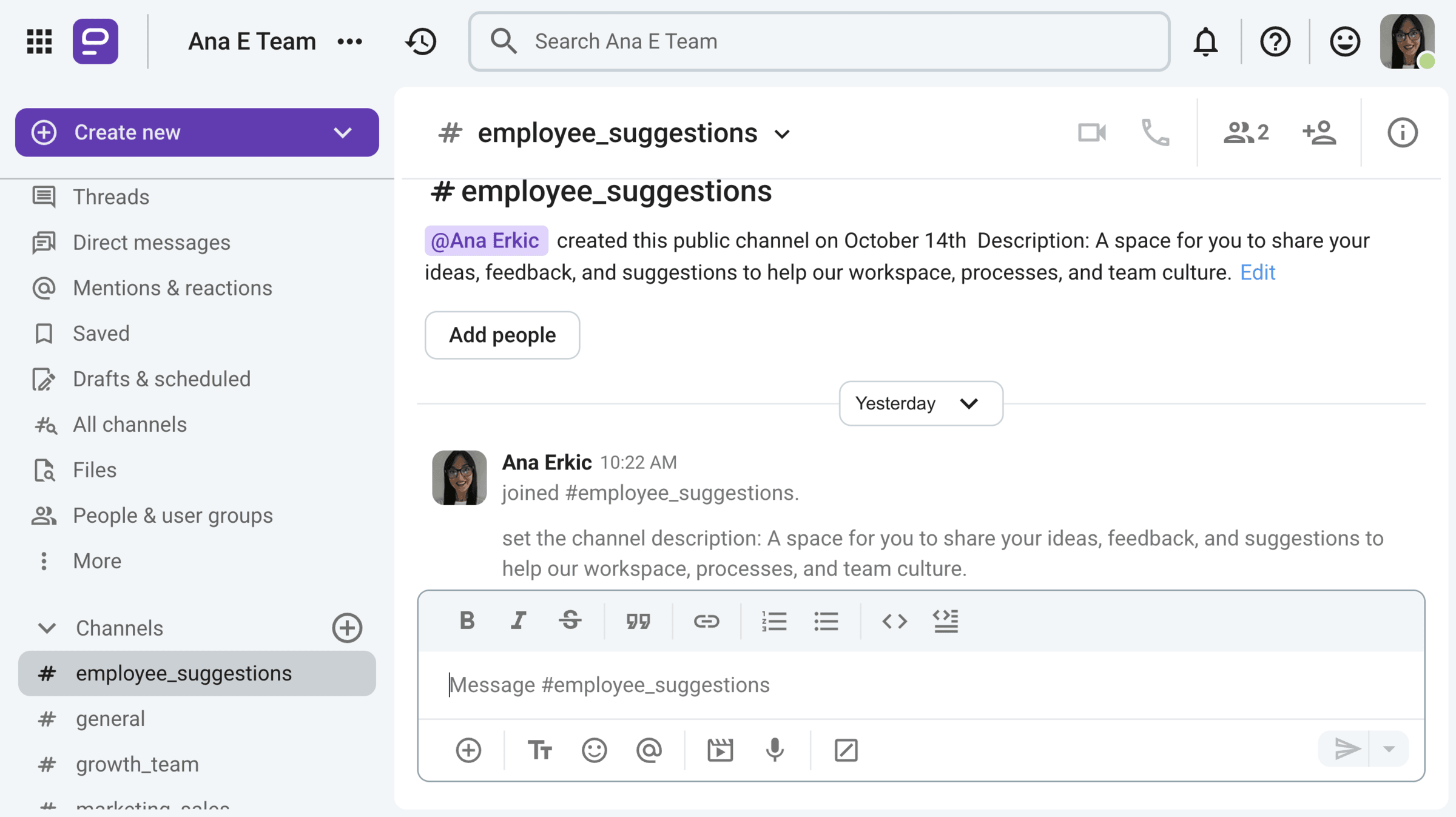Toggle italic text formatting
The image size is (1456, 817).
click(x=518, y=620)
